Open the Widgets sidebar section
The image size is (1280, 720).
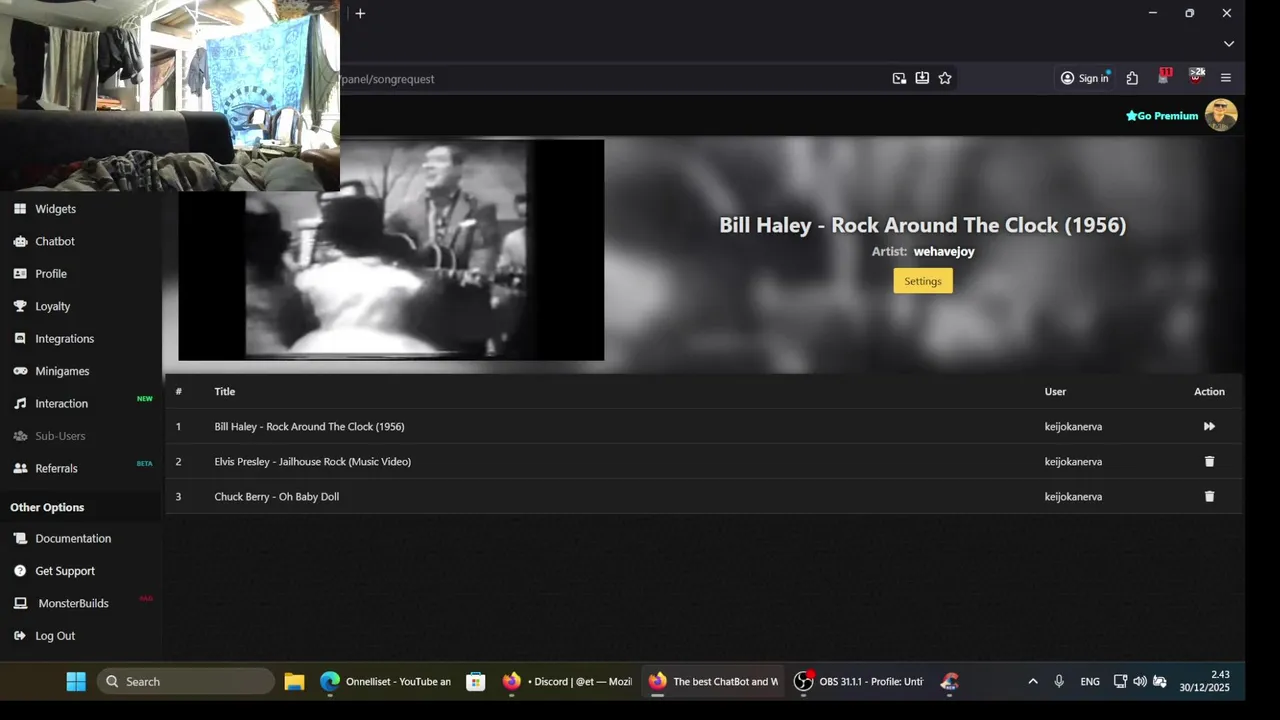(x=55, y=209)
